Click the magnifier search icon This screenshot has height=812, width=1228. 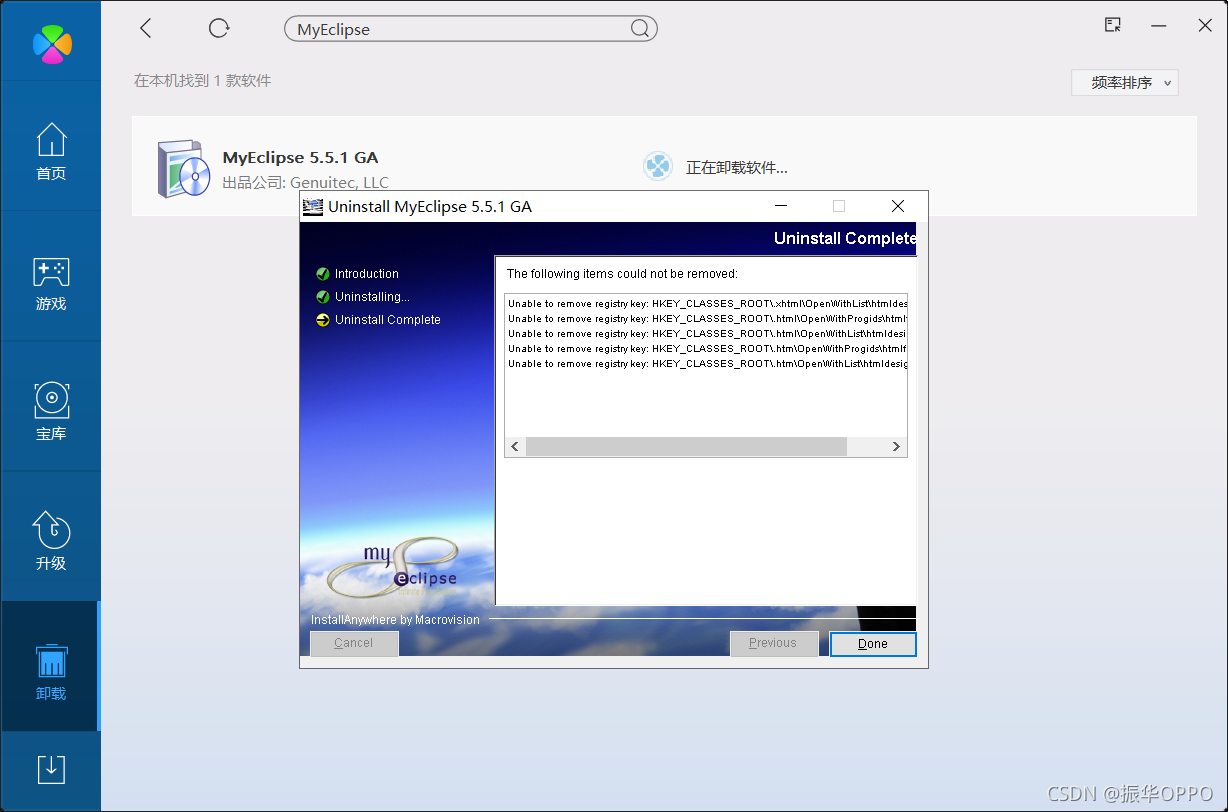point(640,29)
